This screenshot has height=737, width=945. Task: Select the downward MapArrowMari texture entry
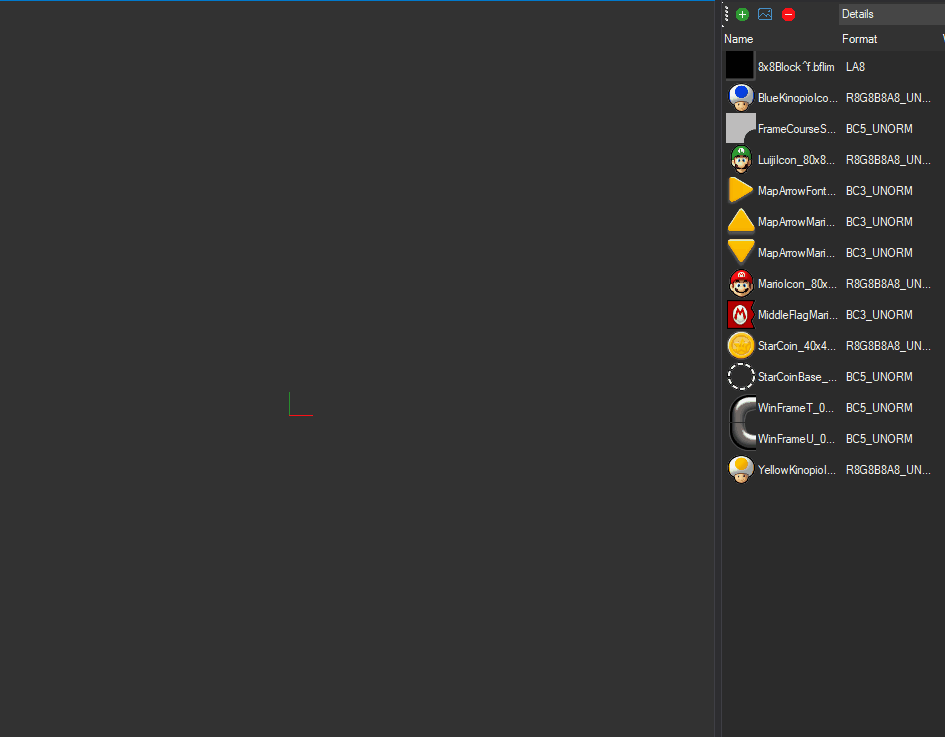795,252
